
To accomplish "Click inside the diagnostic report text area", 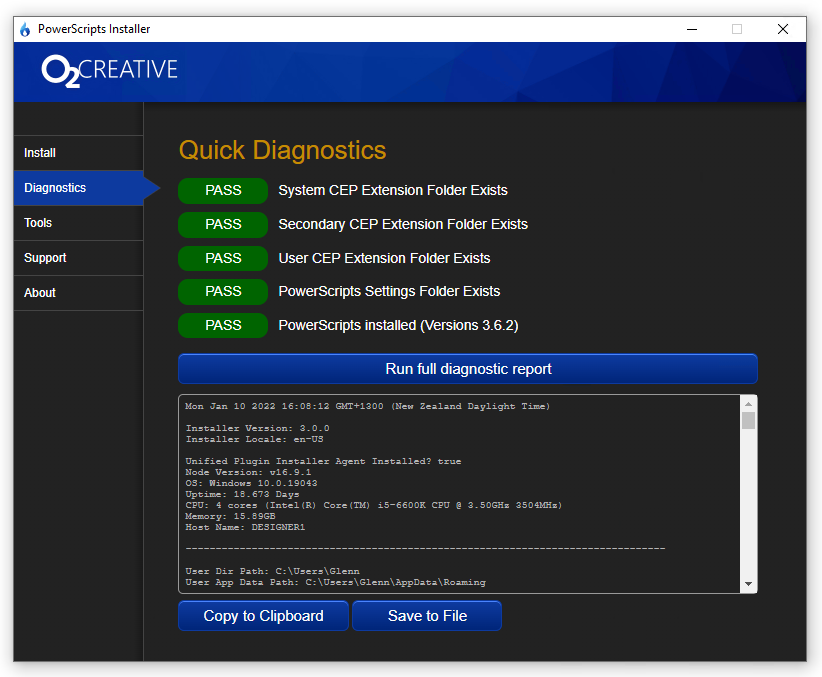I will click(460, 493).
